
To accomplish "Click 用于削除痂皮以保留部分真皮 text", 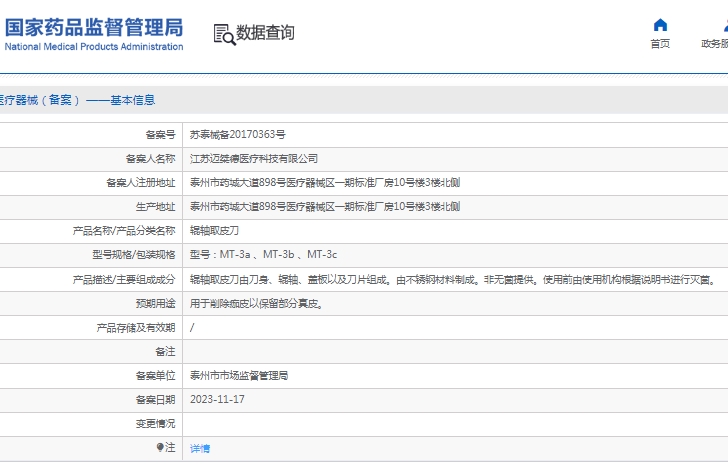I will 256,304.
